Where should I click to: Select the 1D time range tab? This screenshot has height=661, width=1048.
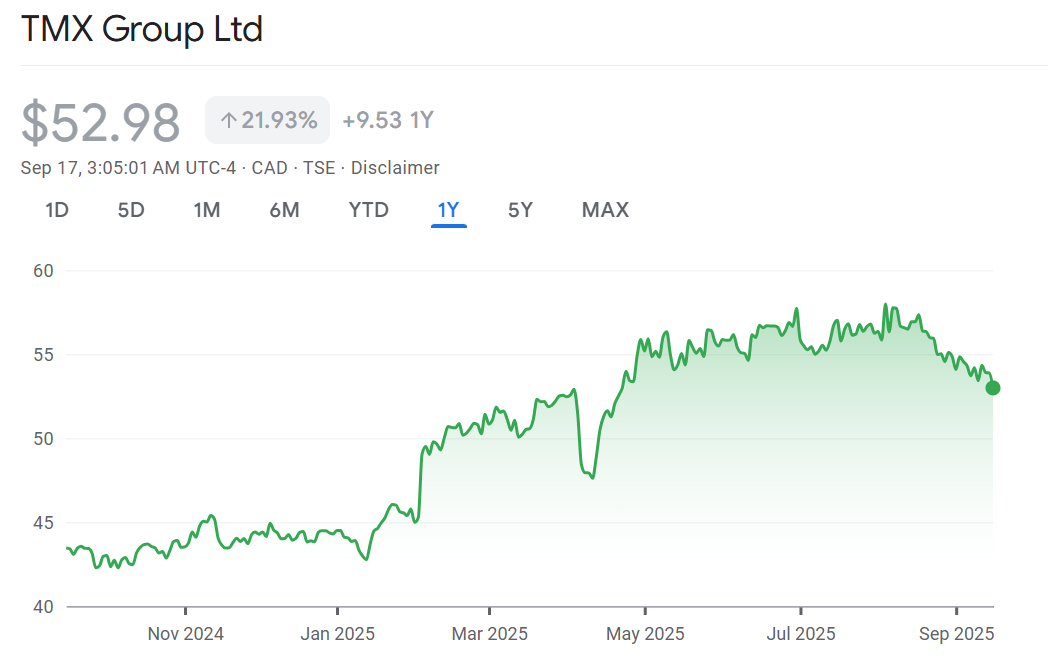[57, 210]
